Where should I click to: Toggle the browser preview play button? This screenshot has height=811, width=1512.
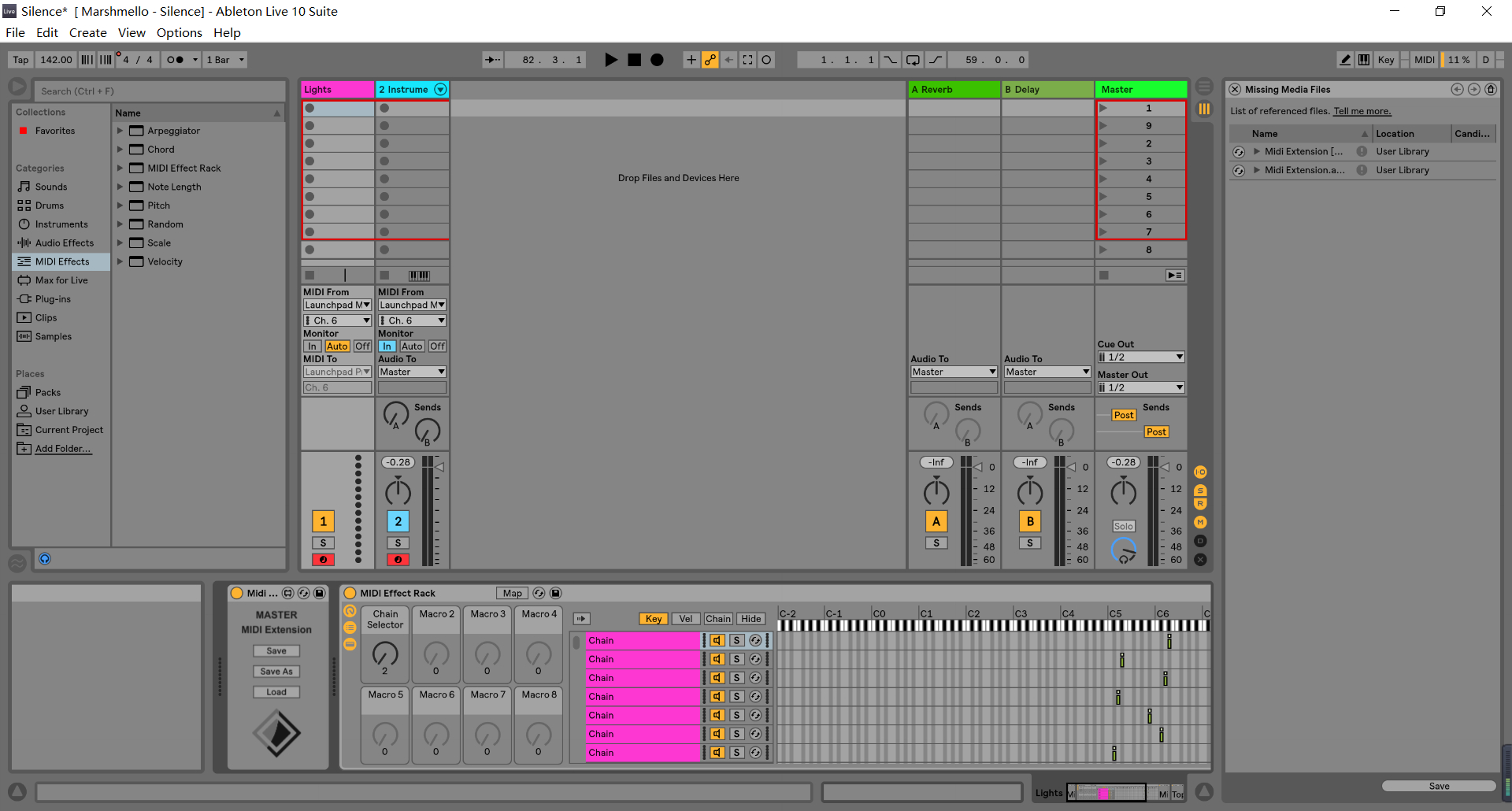(45, 559)
